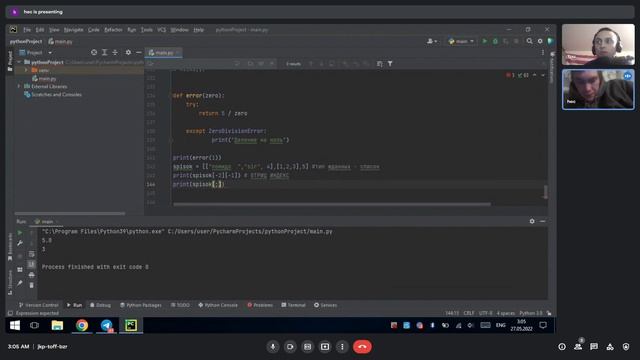Click print icon in Run tool window

point(31,275)
